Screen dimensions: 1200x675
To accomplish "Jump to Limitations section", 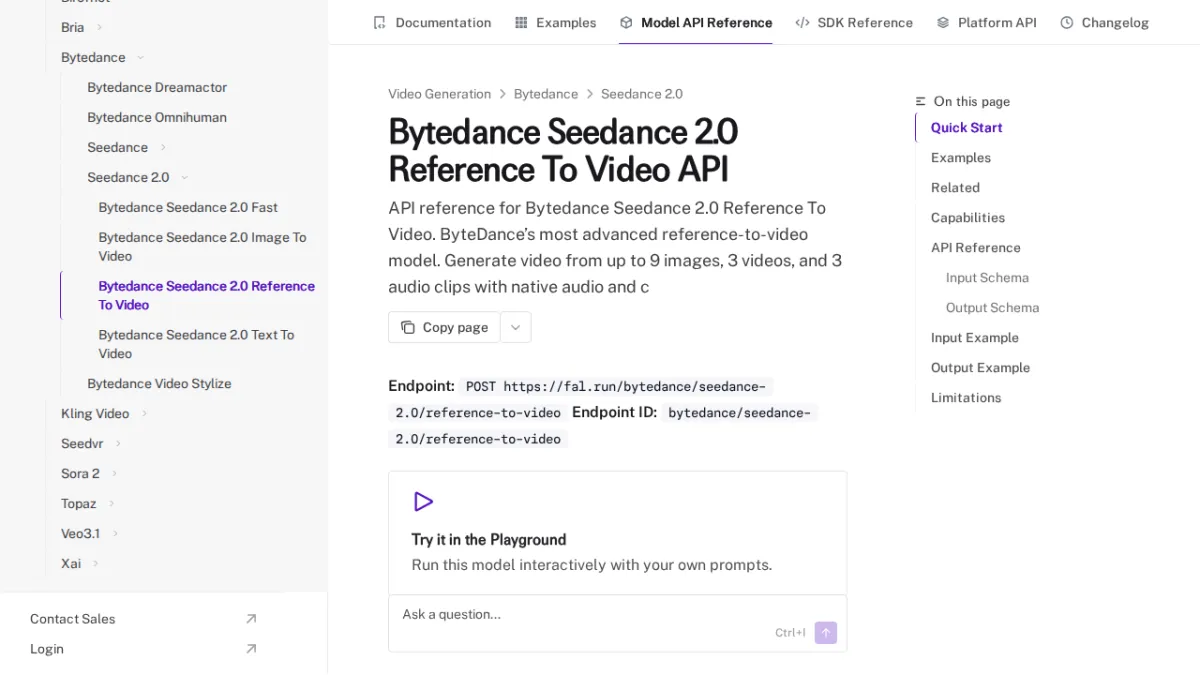I will [966, 397].
